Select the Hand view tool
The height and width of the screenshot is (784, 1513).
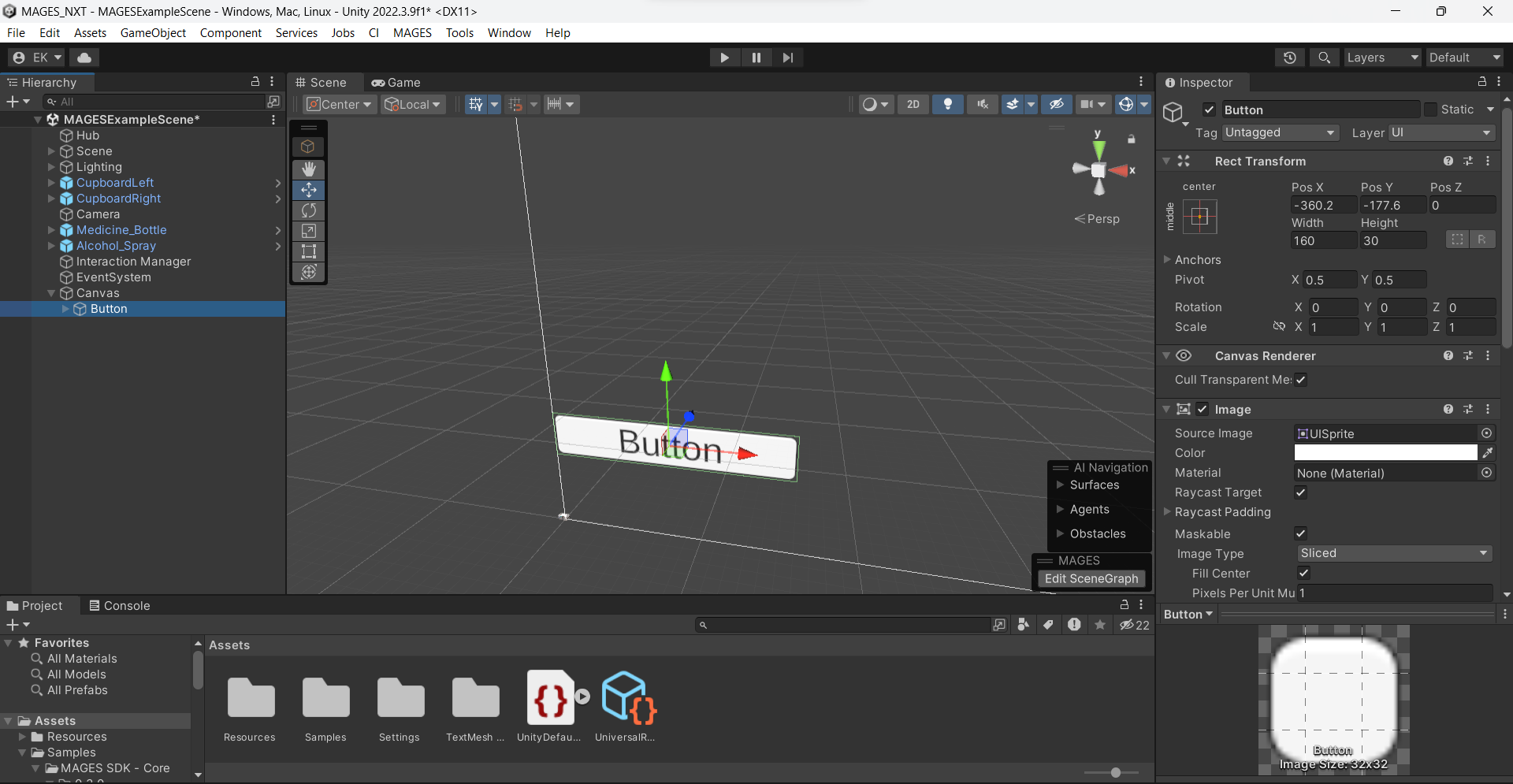click(x=309, y=169)
